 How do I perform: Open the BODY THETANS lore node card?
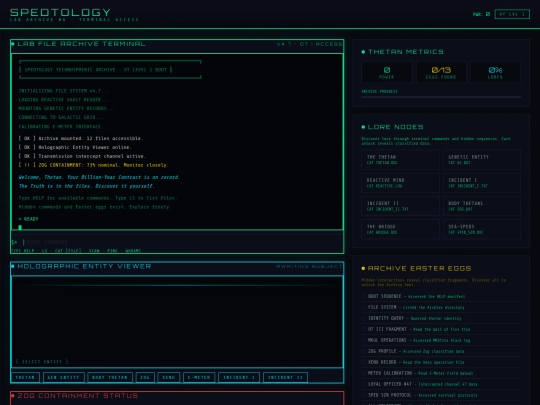(482, 206)
